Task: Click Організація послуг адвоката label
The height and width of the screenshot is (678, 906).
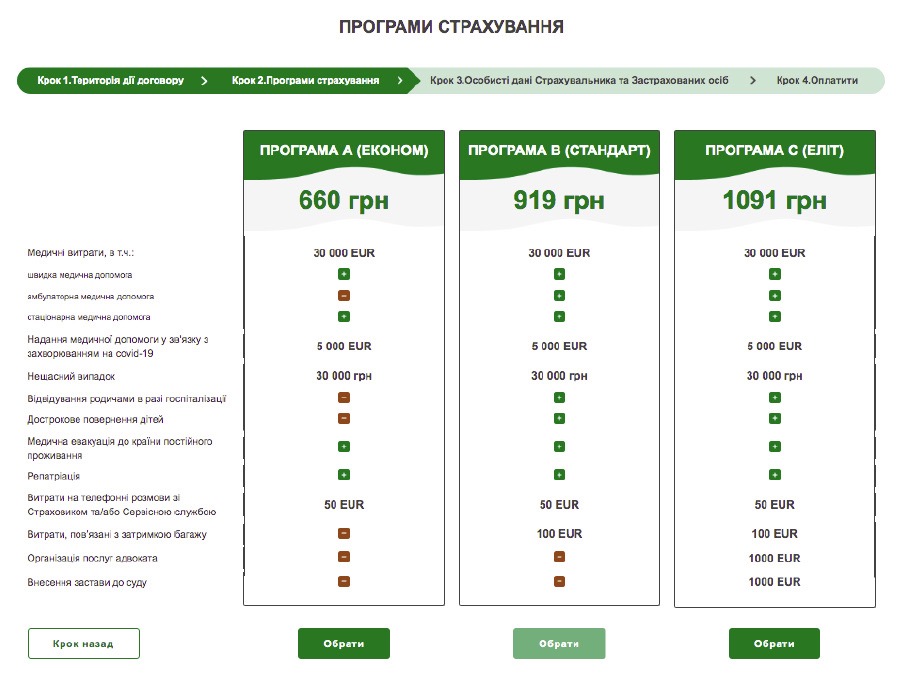Action: pos(92,558)
